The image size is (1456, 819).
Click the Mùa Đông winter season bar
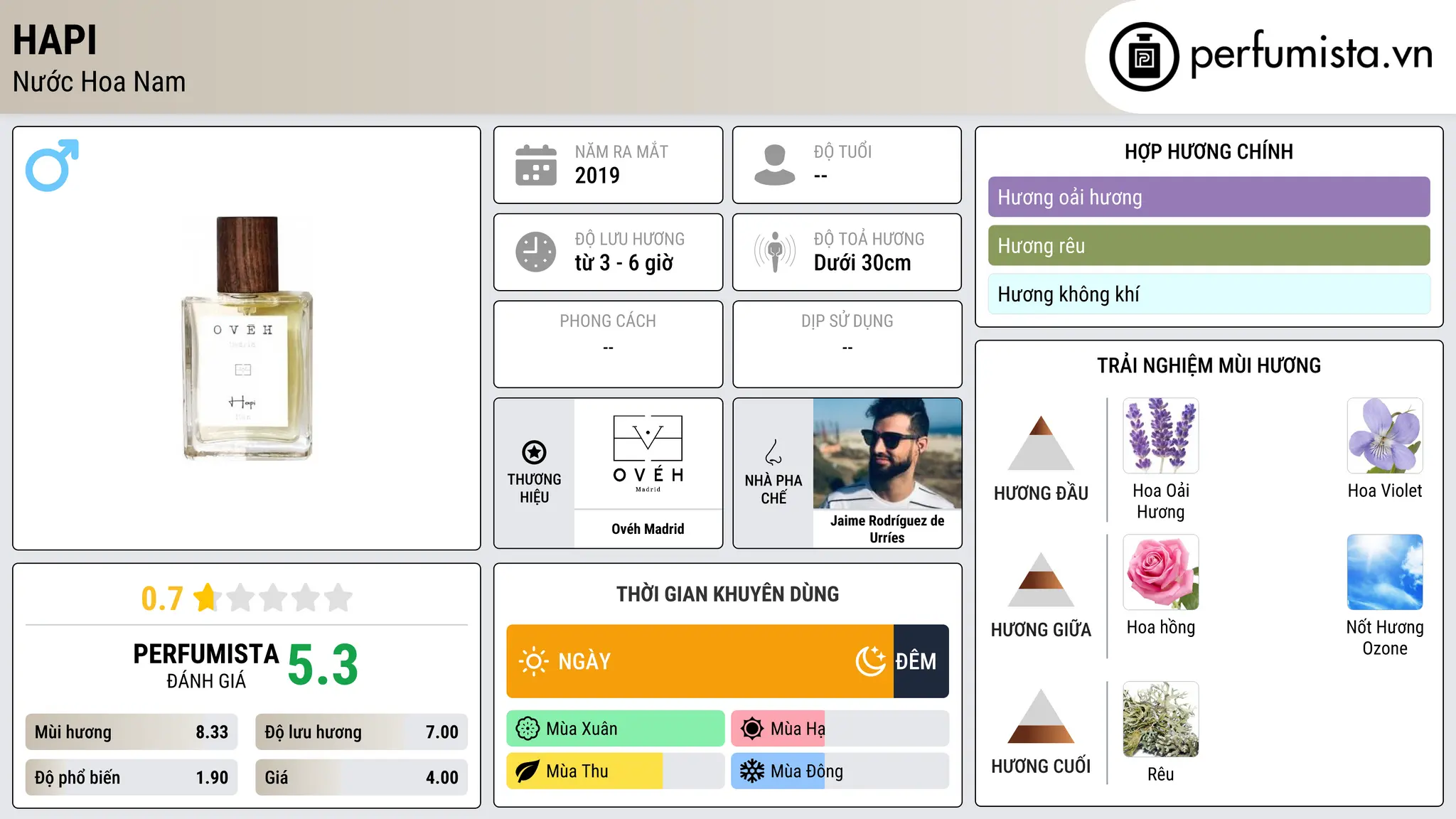tap(840, 771)
